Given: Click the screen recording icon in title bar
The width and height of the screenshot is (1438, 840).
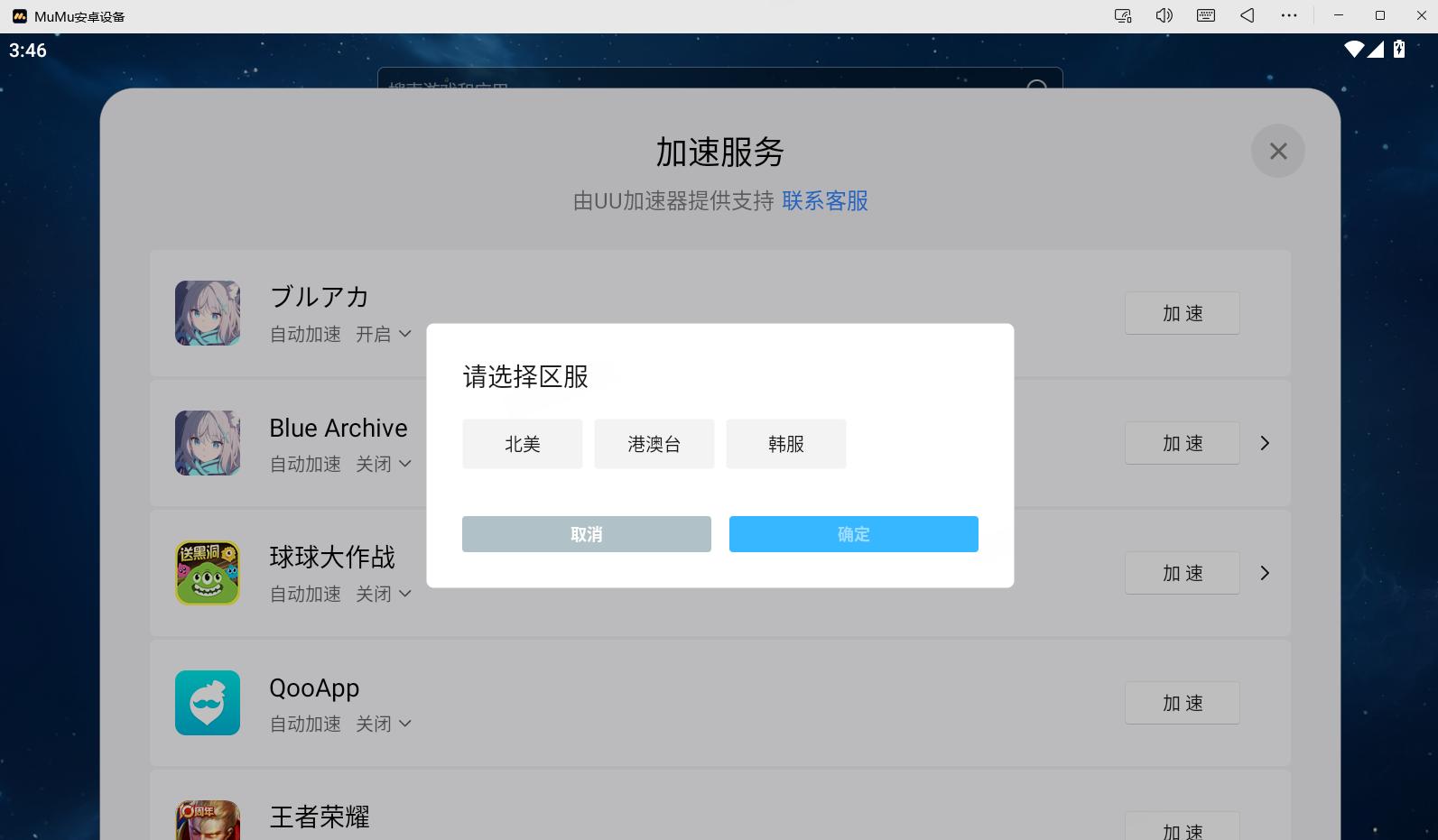Looking at the screenshot, I should click(1122, 15).
